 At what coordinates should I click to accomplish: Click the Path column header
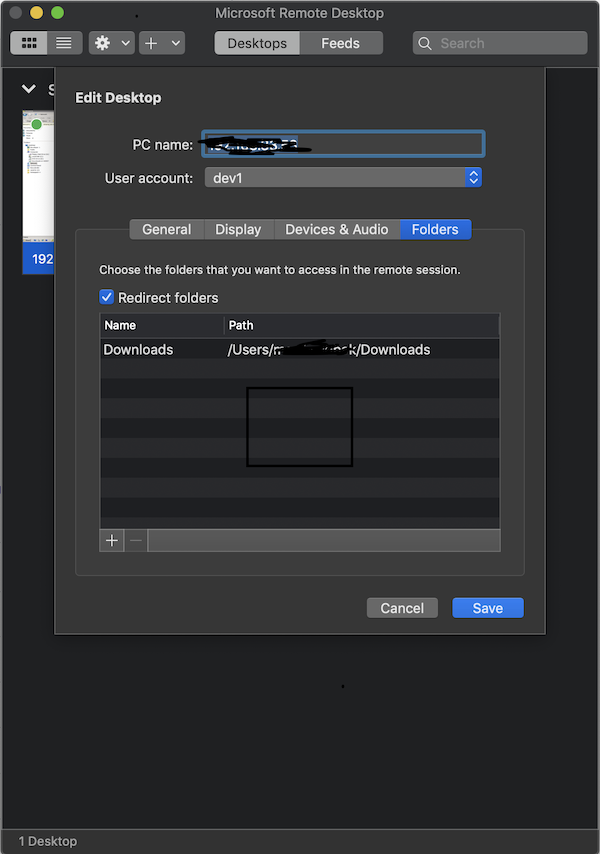tap(362, 325)
